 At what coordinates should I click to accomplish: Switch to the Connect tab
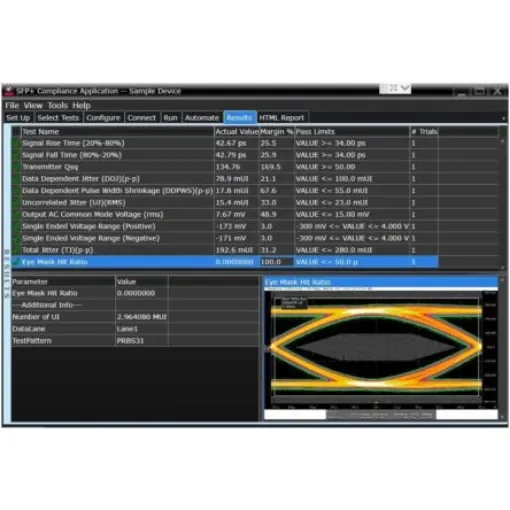142,118
